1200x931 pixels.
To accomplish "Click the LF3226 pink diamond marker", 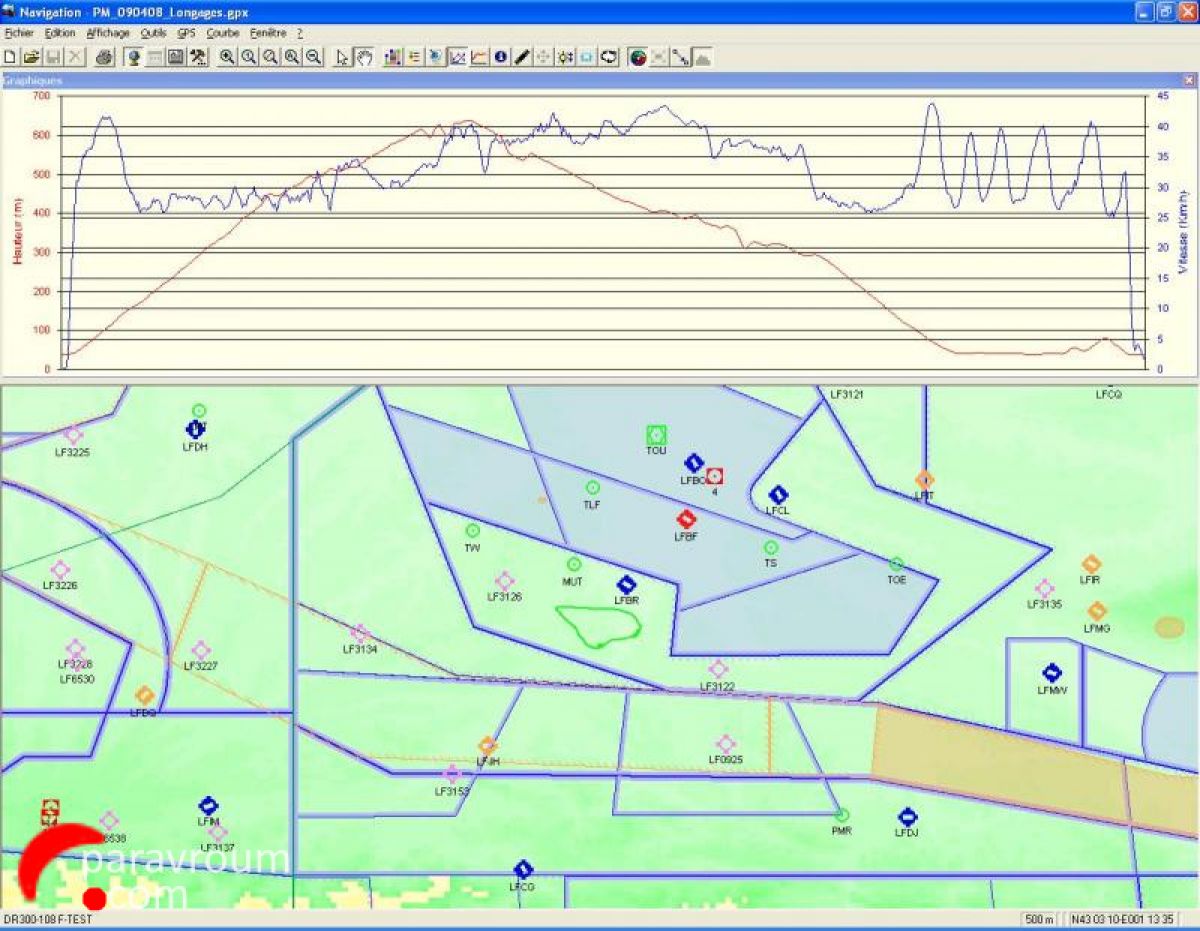I will (x=60, y=570).
